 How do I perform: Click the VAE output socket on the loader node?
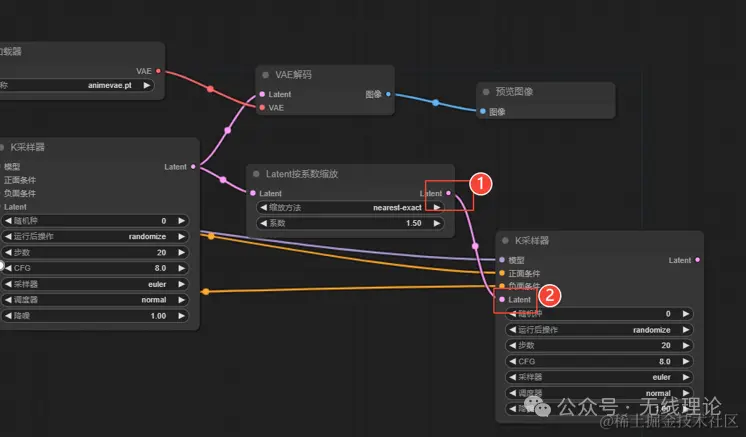(x=158, y=71)
